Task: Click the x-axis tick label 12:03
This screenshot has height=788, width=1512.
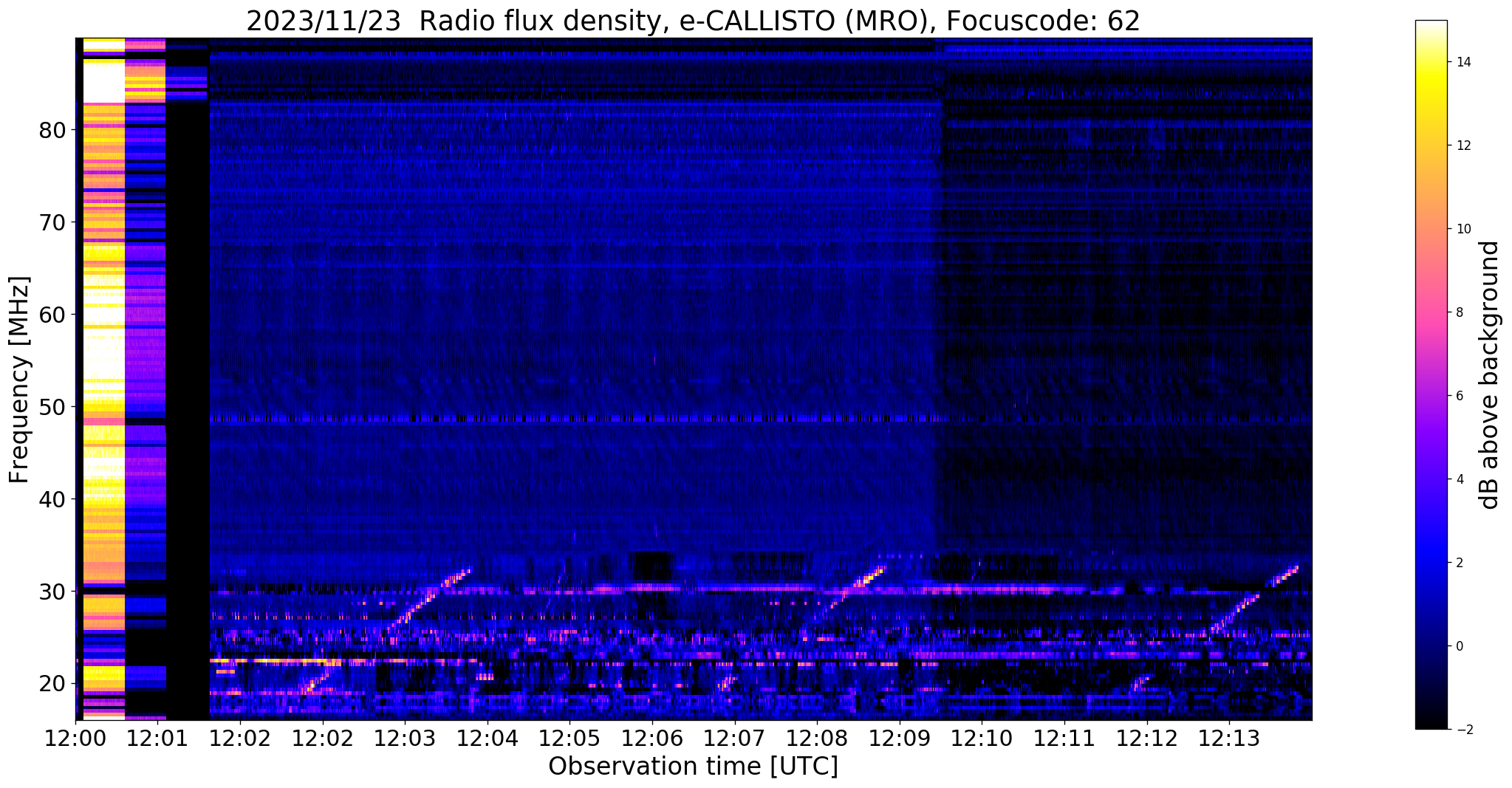Action: (405, 738)
